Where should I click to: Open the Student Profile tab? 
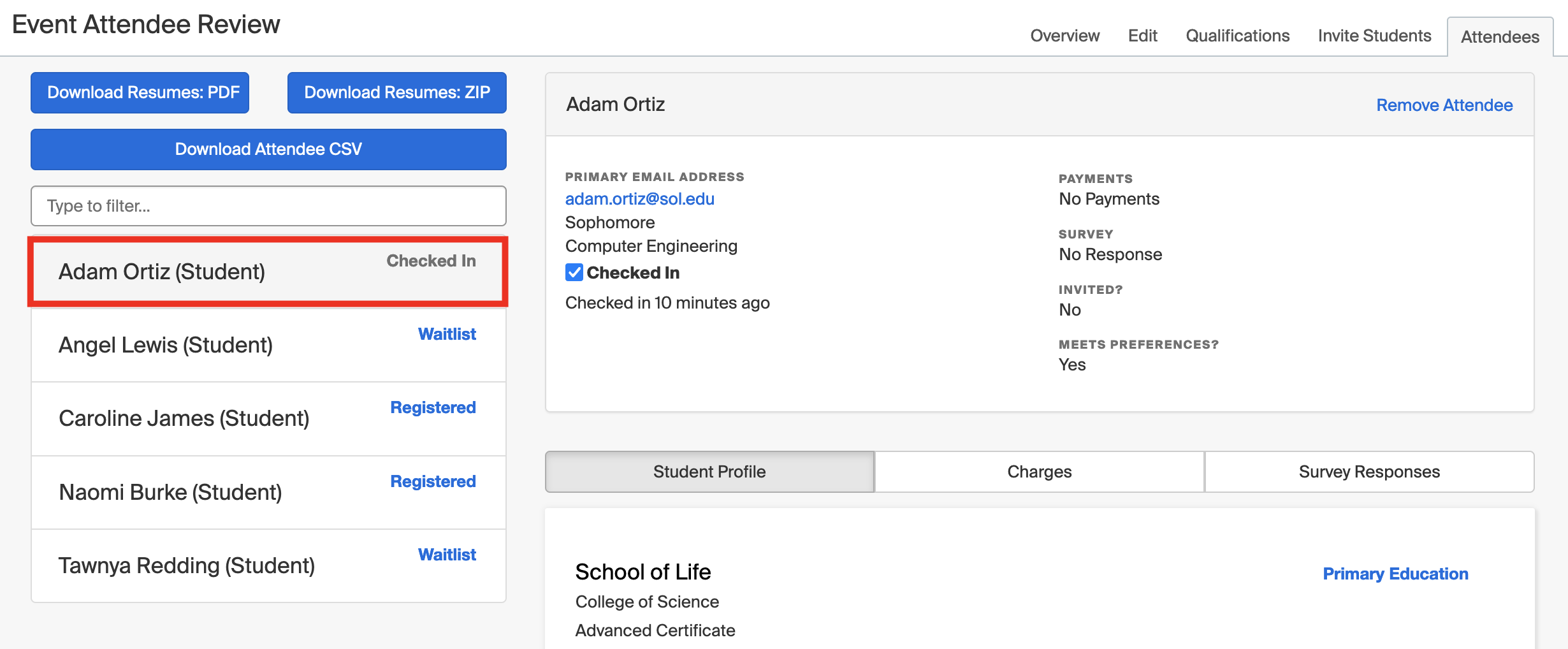[x=709, y=472]
